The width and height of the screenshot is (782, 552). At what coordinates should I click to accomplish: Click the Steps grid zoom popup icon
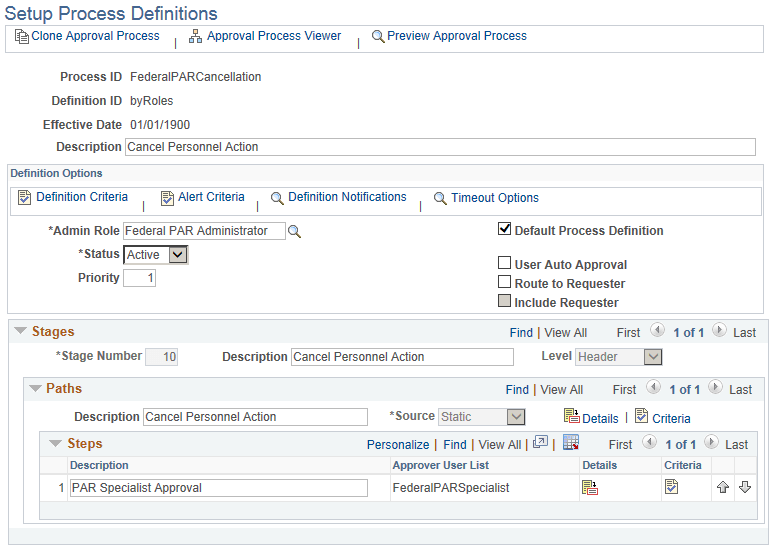(x=540, y=443)
